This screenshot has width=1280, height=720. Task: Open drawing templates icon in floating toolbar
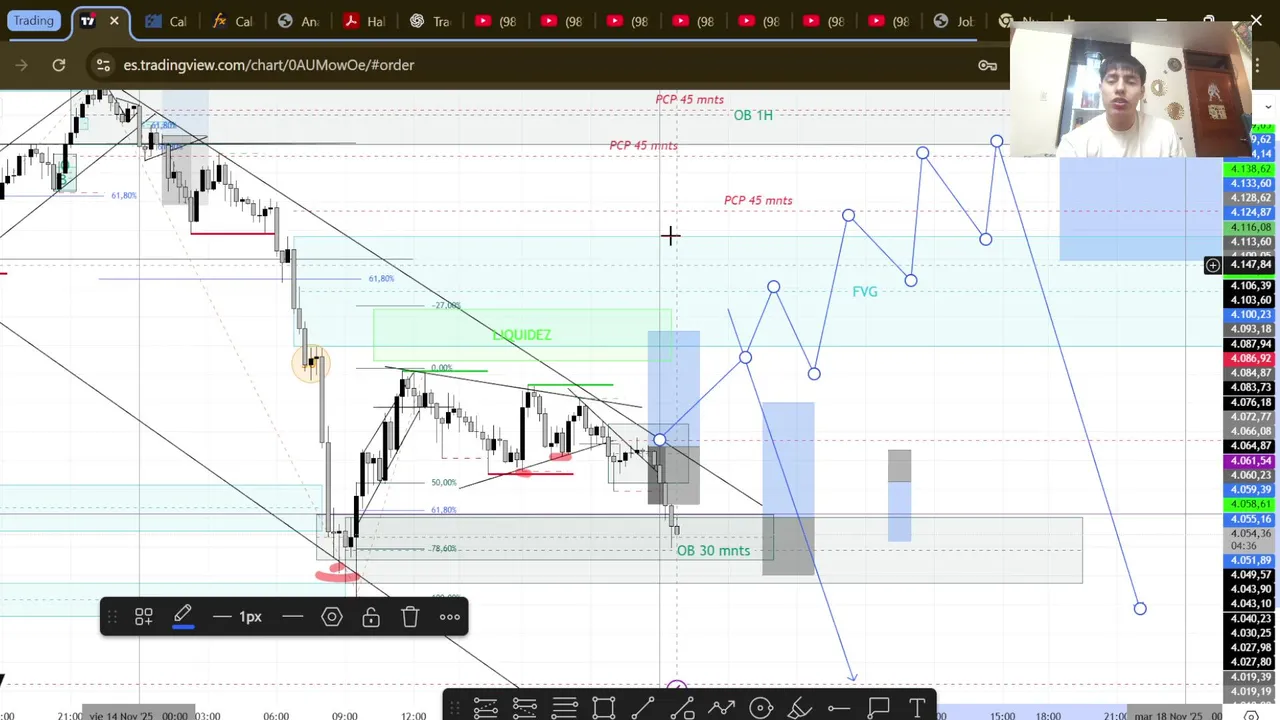pos(143,617)
